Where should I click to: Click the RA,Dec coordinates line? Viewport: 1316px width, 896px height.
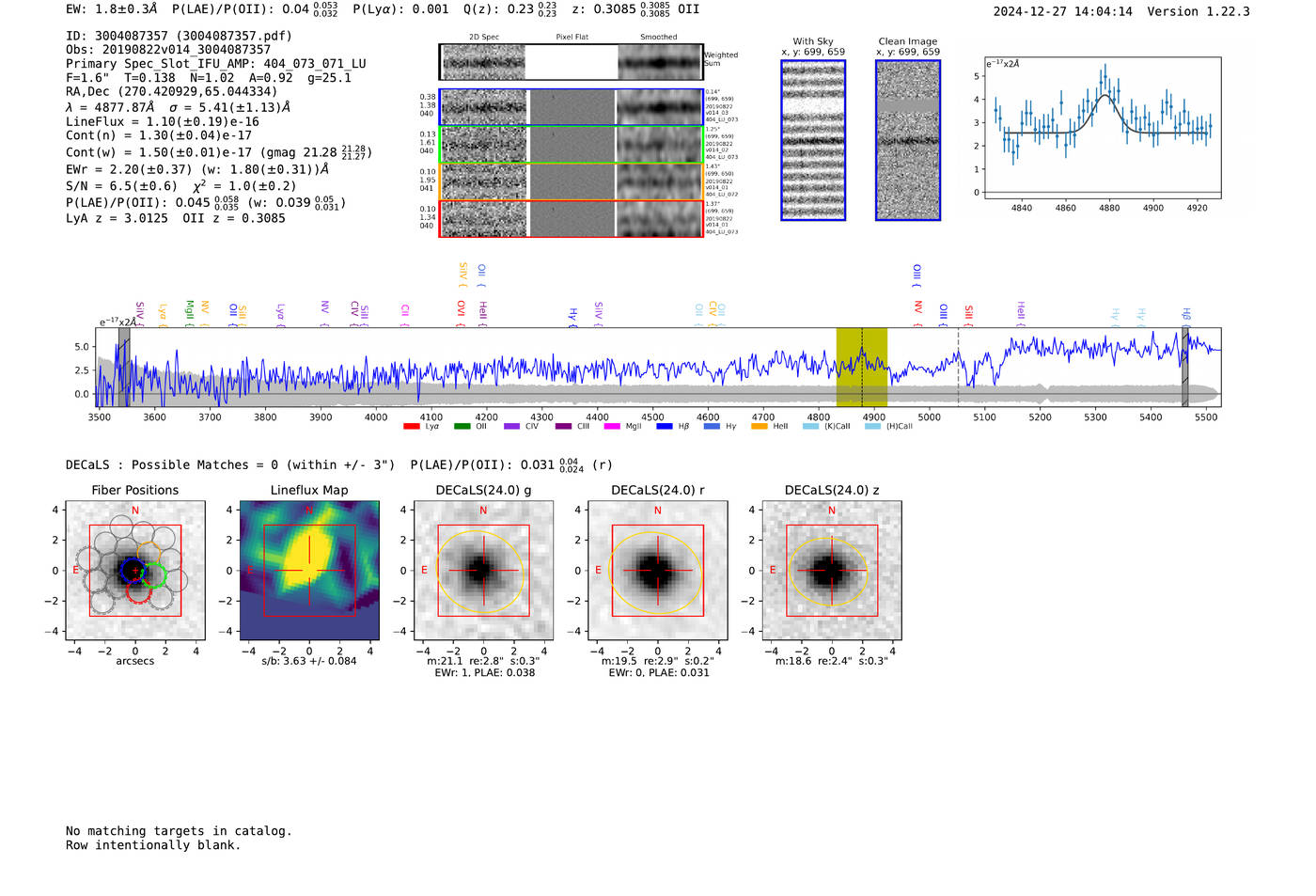(x=172, y=92)
